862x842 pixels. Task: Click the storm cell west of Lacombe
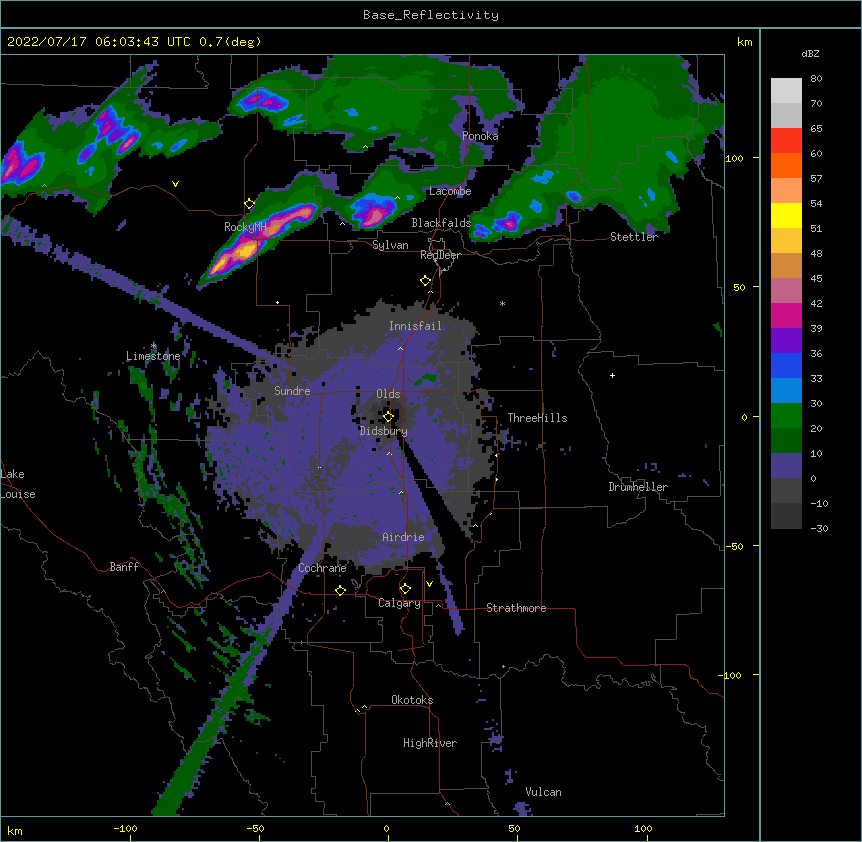click(375, 209)
